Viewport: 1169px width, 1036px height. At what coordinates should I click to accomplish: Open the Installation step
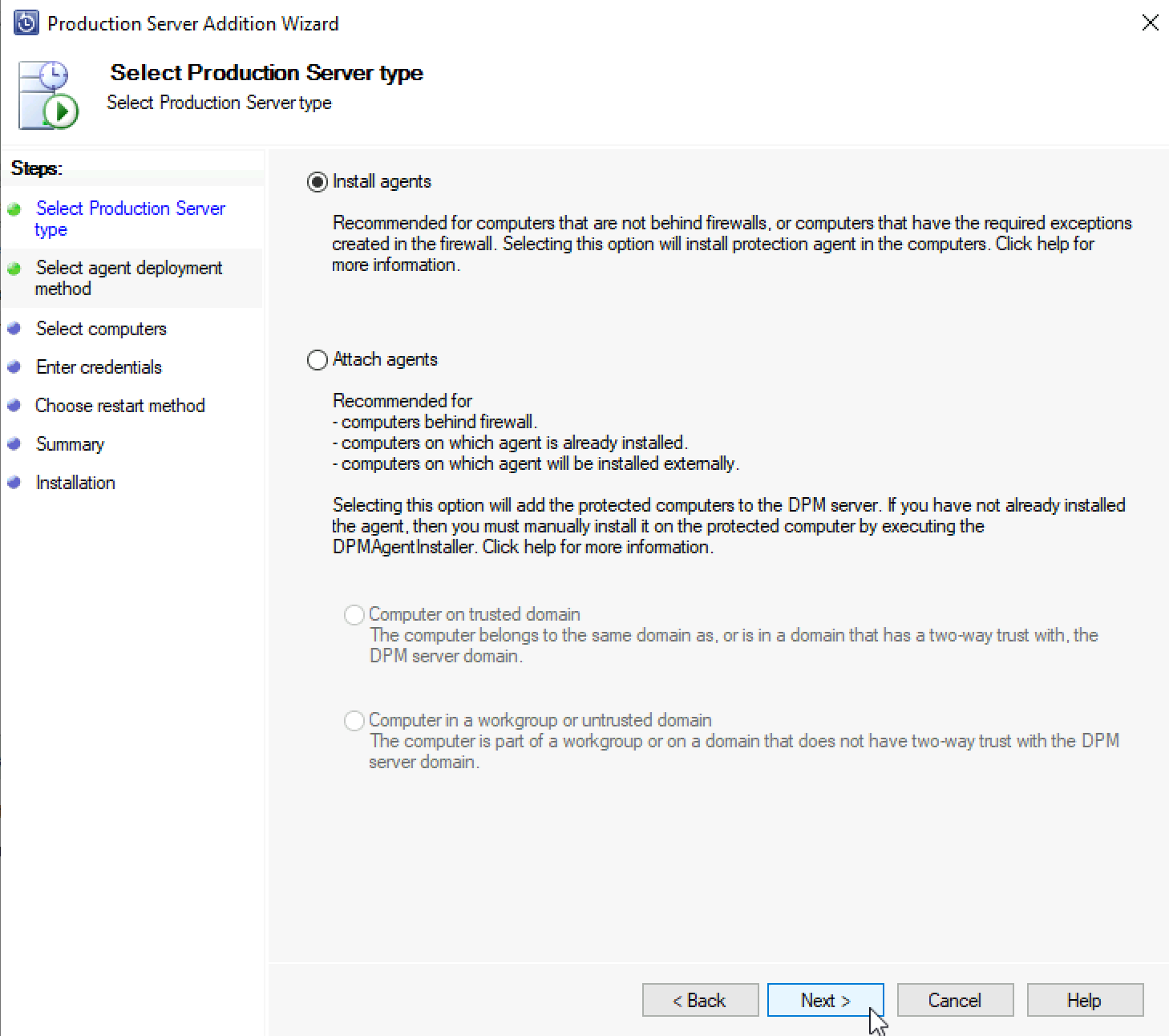pos(75,483)
